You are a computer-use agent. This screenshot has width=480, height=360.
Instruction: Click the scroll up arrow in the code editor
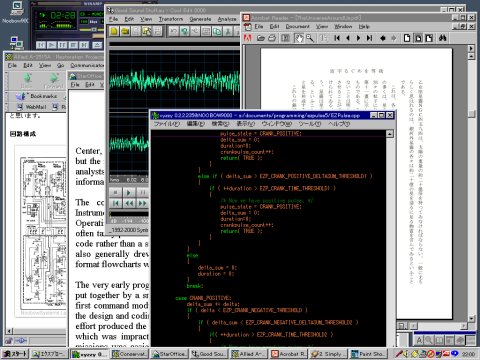pyautogui.click(x=390, y=134)
